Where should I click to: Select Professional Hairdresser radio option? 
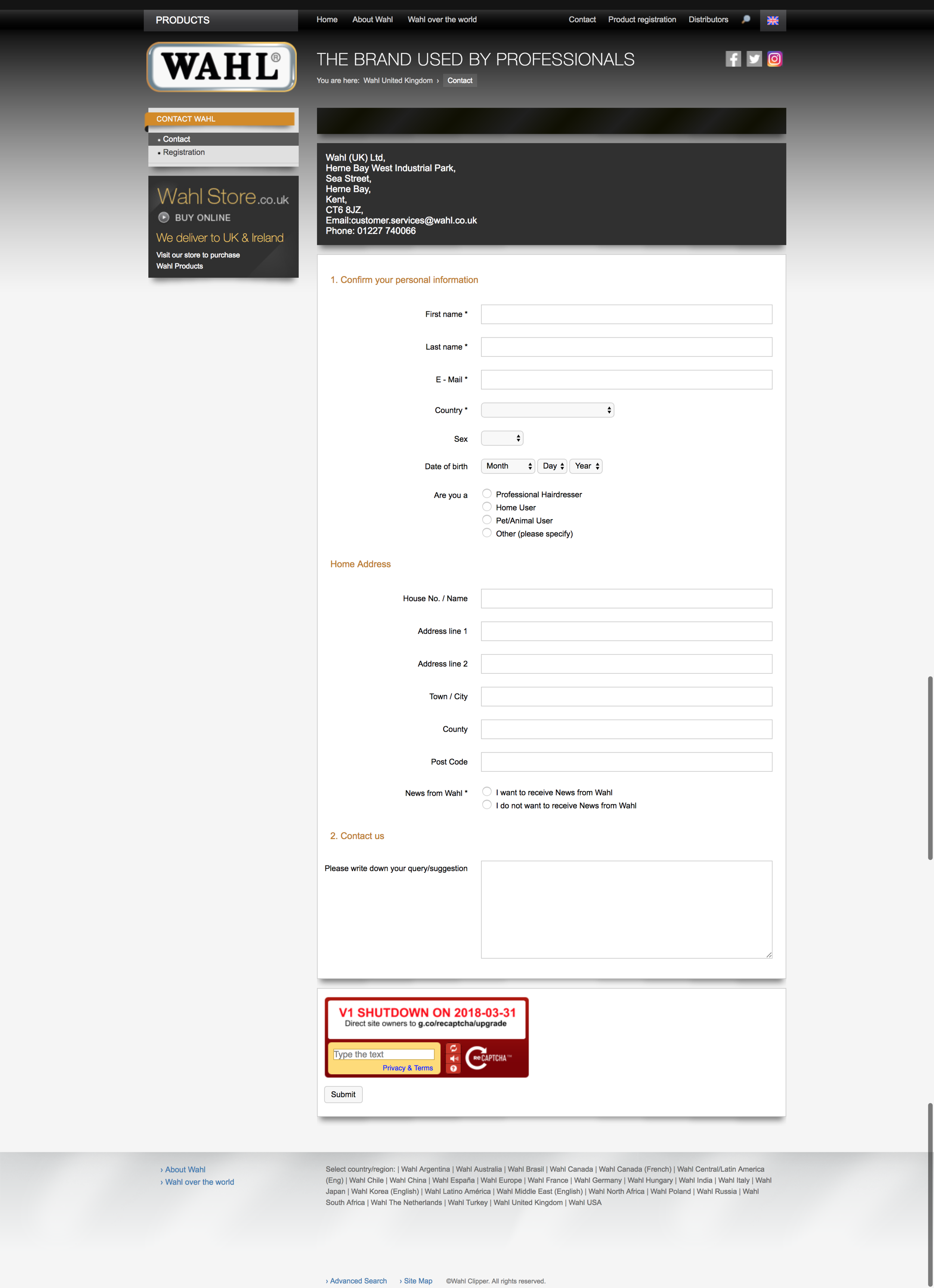point(487,493)
